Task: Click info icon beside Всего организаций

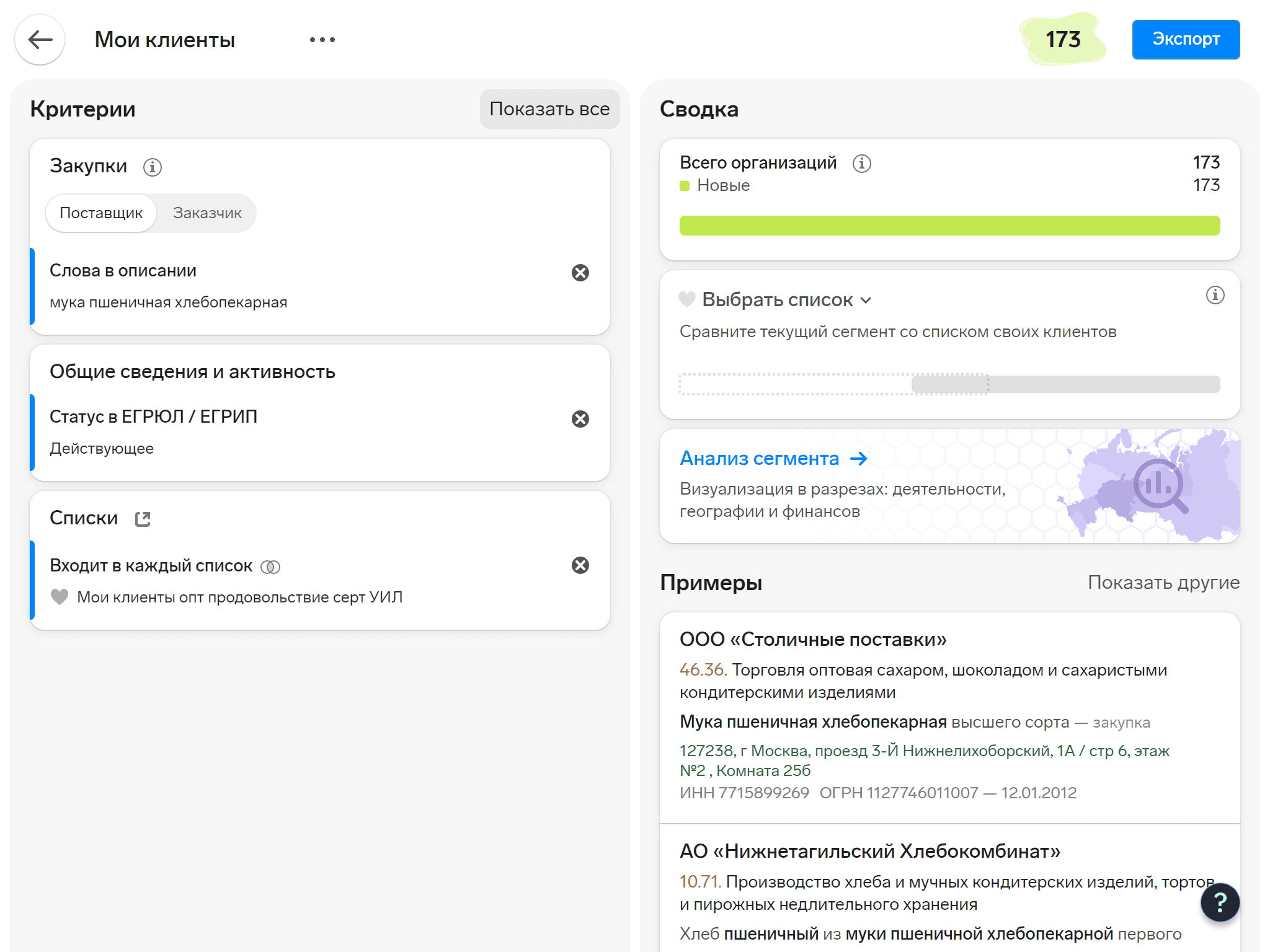Action: coord(861,163)
